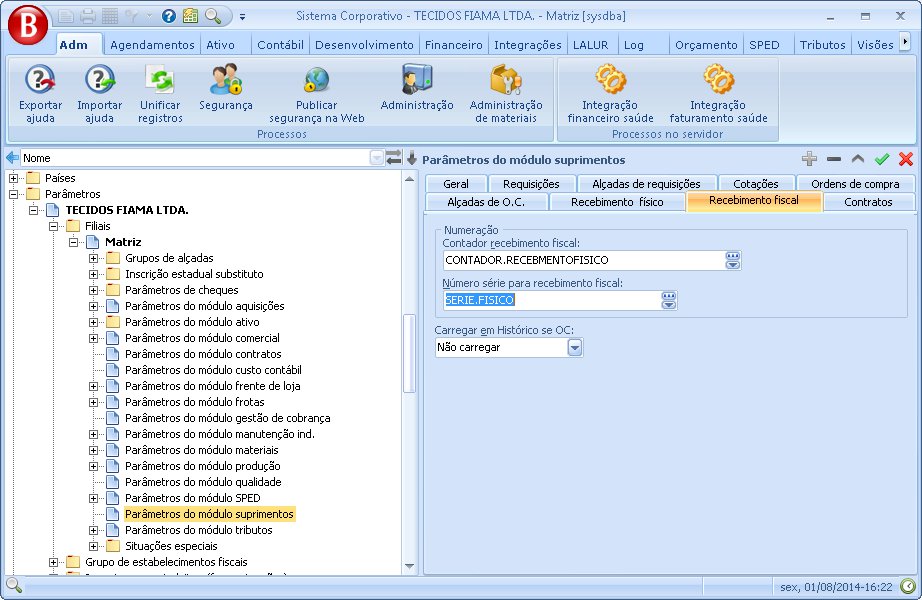
Task: Click the red B application button
Action: (28, 25)
